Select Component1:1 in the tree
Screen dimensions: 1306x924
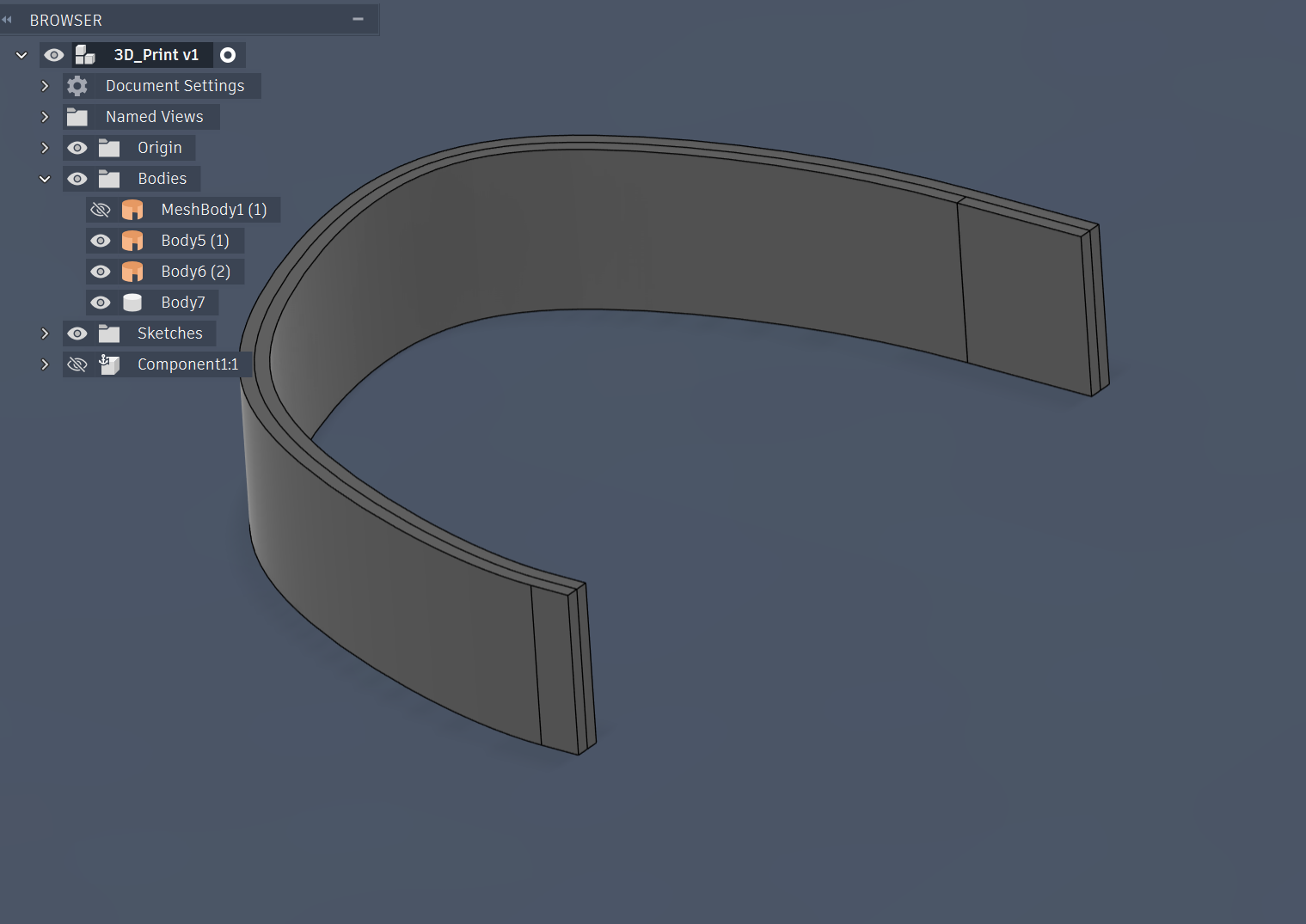pyautogui.click(x=187, y=364)
